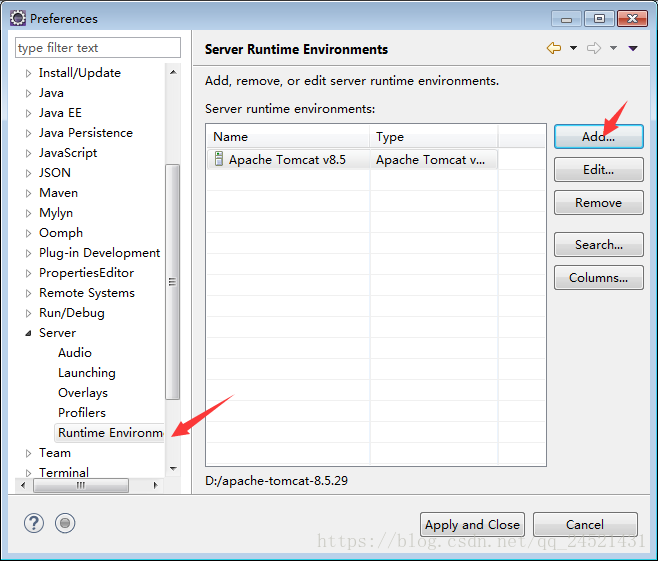
Task: Expand the Oomph tree node
Action: click(28, 233)
